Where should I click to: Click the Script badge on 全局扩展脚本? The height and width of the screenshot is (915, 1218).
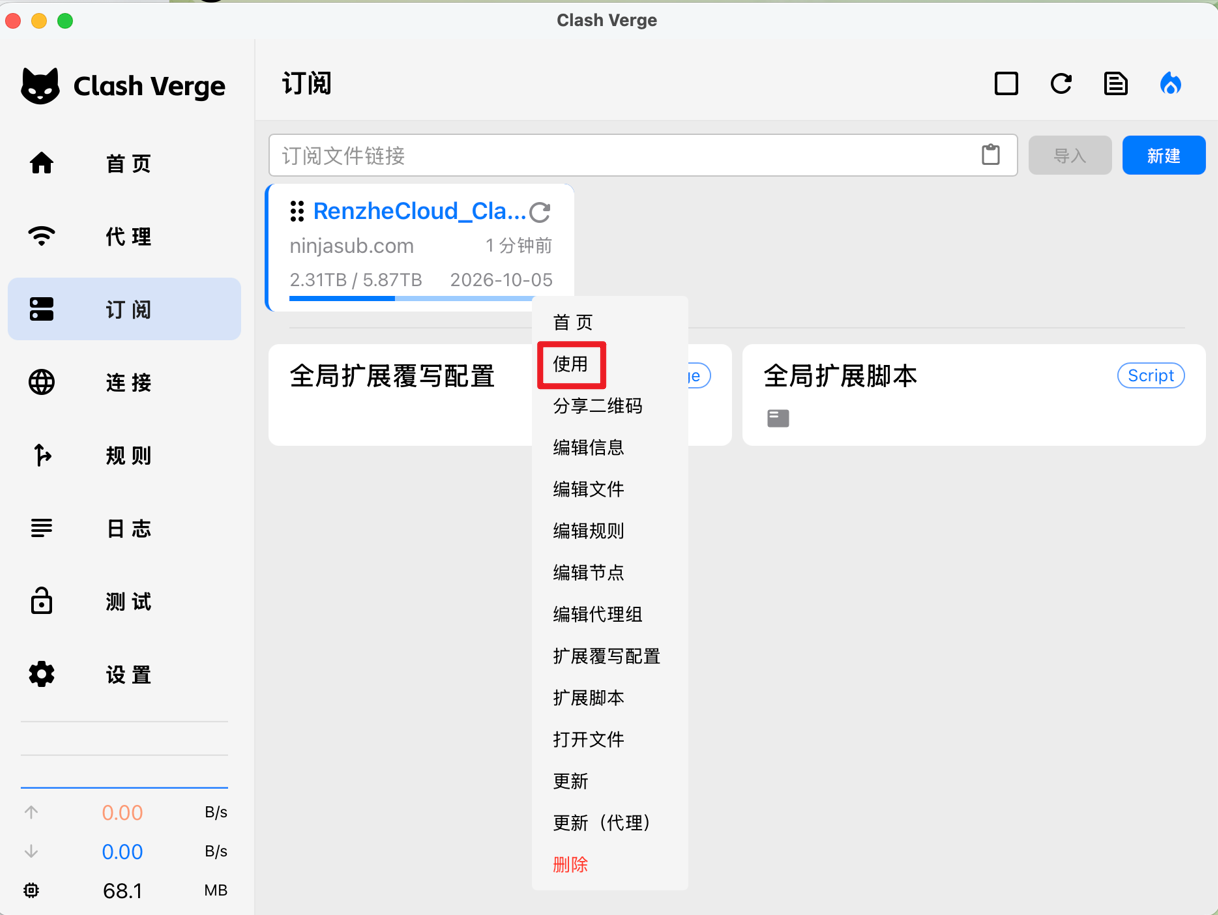click(1151, 375)
